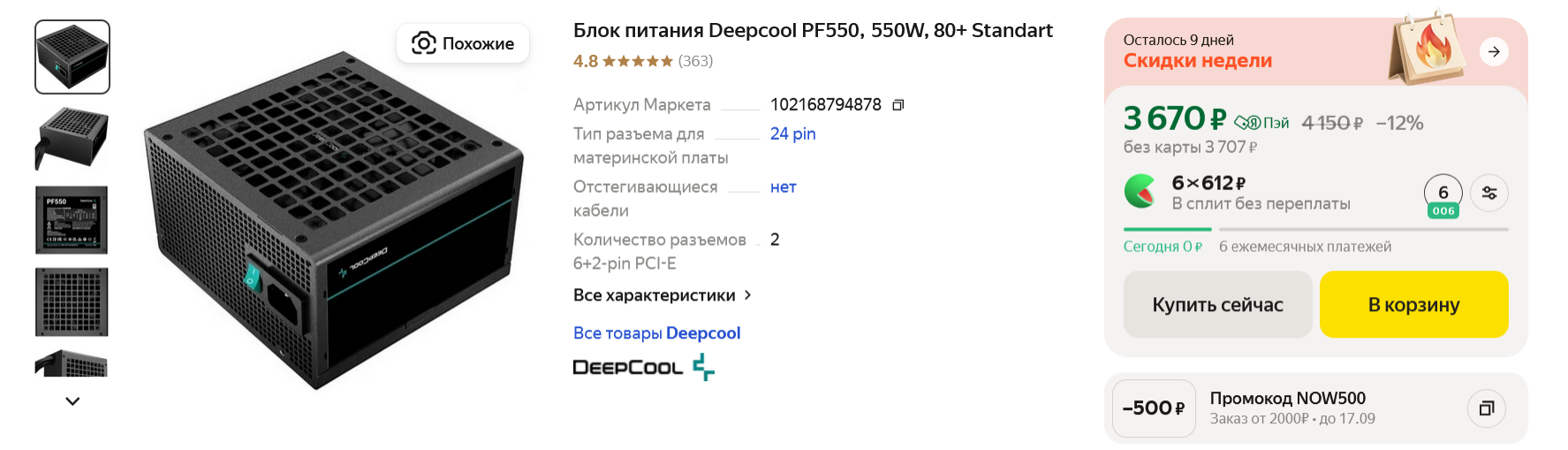Image resolution: width=1568 pixels, height=450 pixels.
Task: Open split payment settings icon
Action: coord(1489,194)
